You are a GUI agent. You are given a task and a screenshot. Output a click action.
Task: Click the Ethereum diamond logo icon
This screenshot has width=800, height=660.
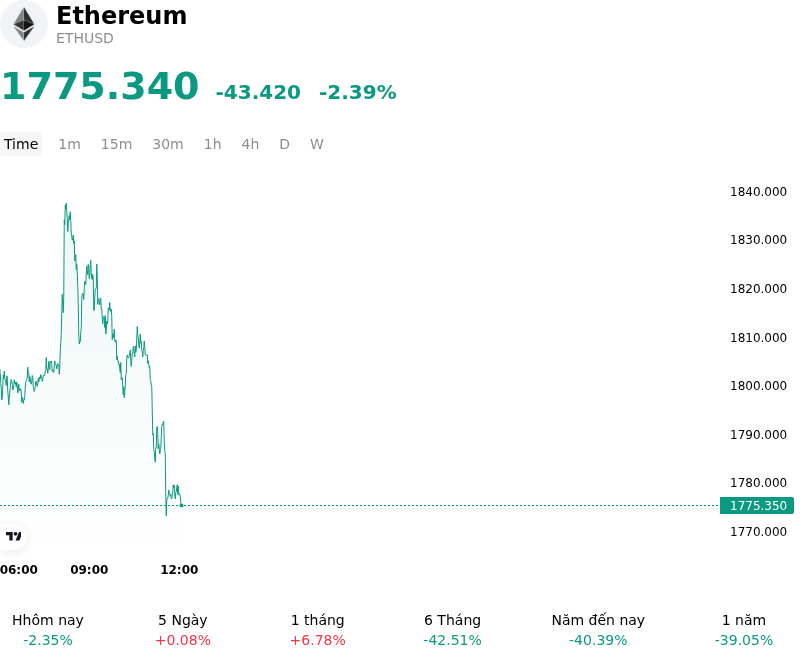[x=23, y=24]
